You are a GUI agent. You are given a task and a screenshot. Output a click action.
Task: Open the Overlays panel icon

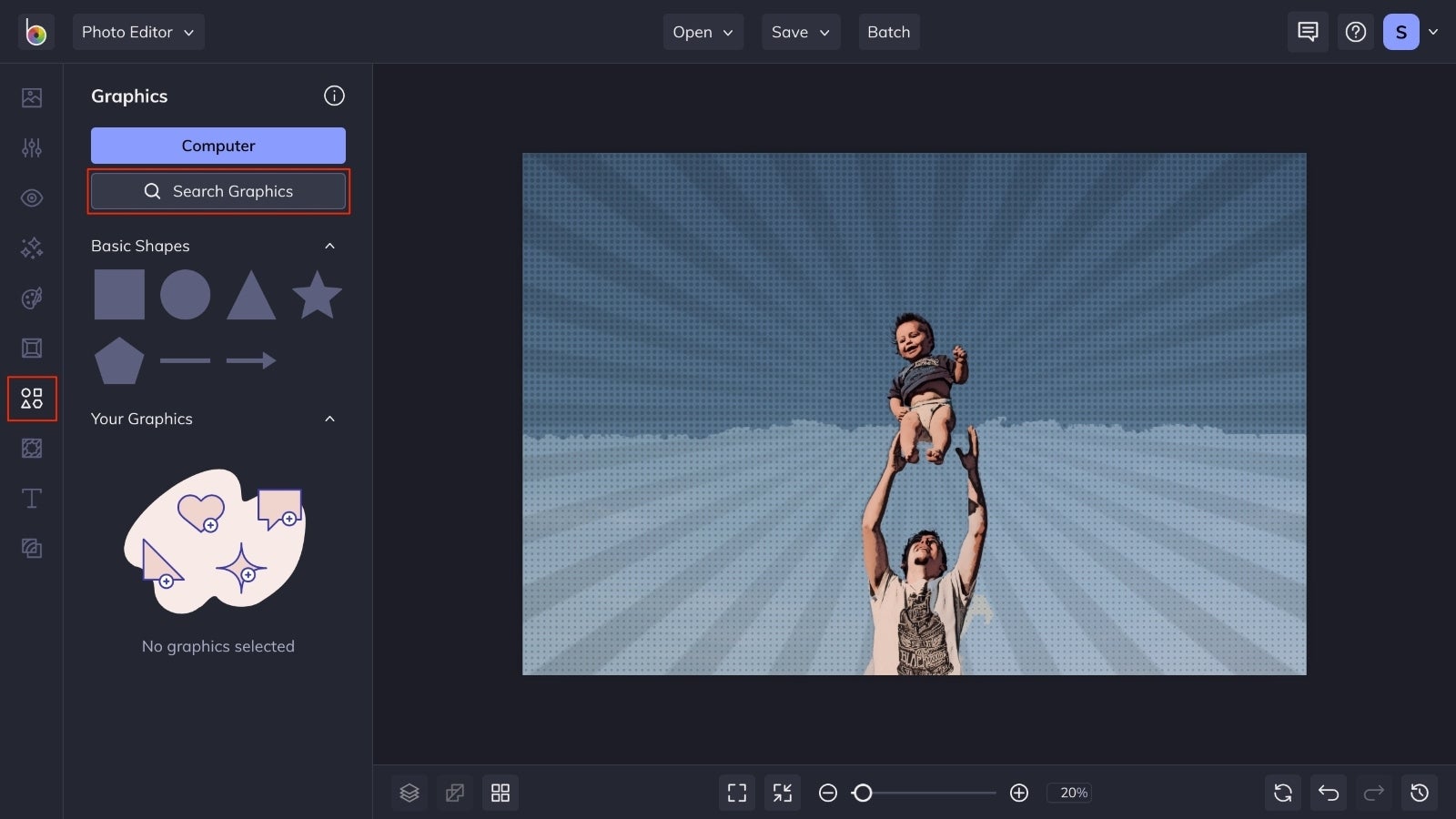click(x=31, y=448)
